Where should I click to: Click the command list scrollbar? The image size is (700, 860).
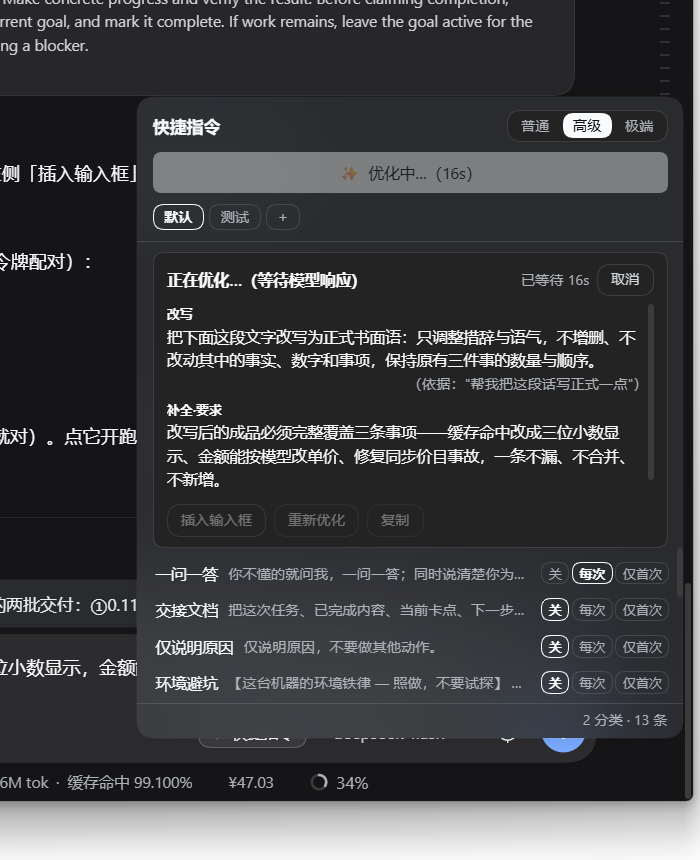680,573
